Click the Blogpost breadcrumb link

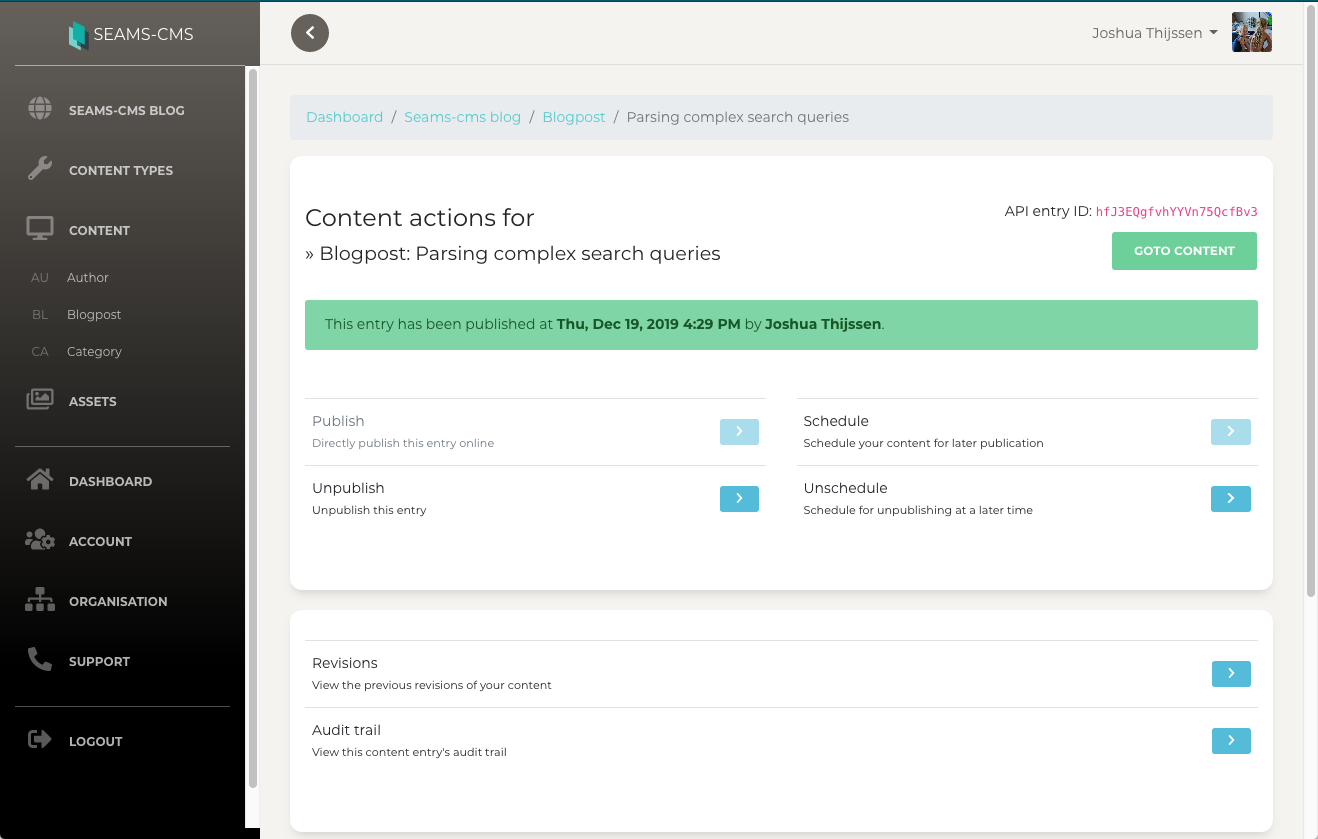pyautogui.click(x=574, y=117)
